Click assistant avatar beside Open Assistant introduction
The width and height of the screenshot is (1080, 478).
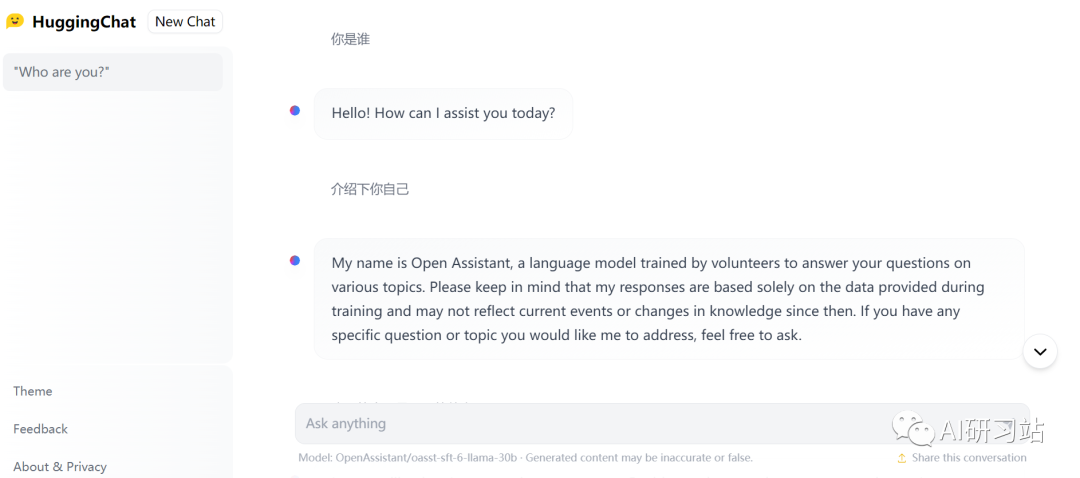pyautogui.click(x=295, y=260)
